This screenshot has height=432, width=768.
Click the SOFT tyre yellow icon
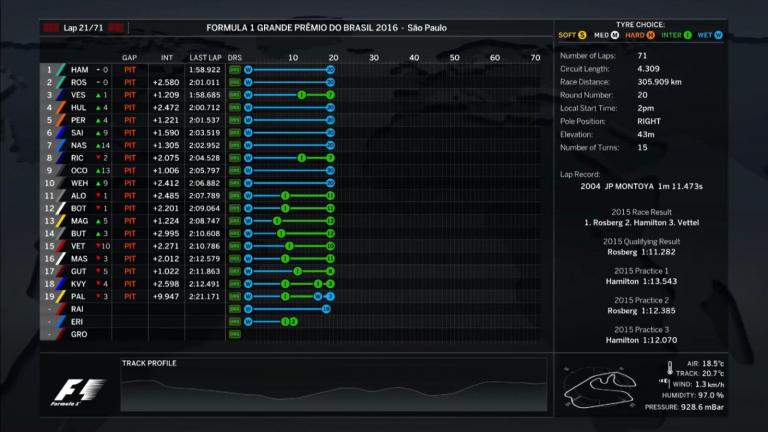pyautogui.click(x=583, y=35)
